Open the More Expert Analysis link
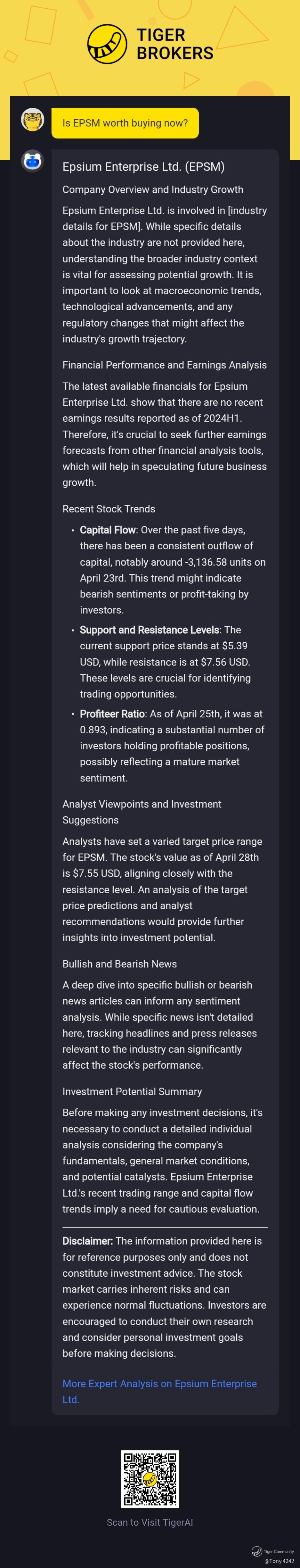Image resolution: width=300 pixels, height=1568 pixels. click(159, 1391)
